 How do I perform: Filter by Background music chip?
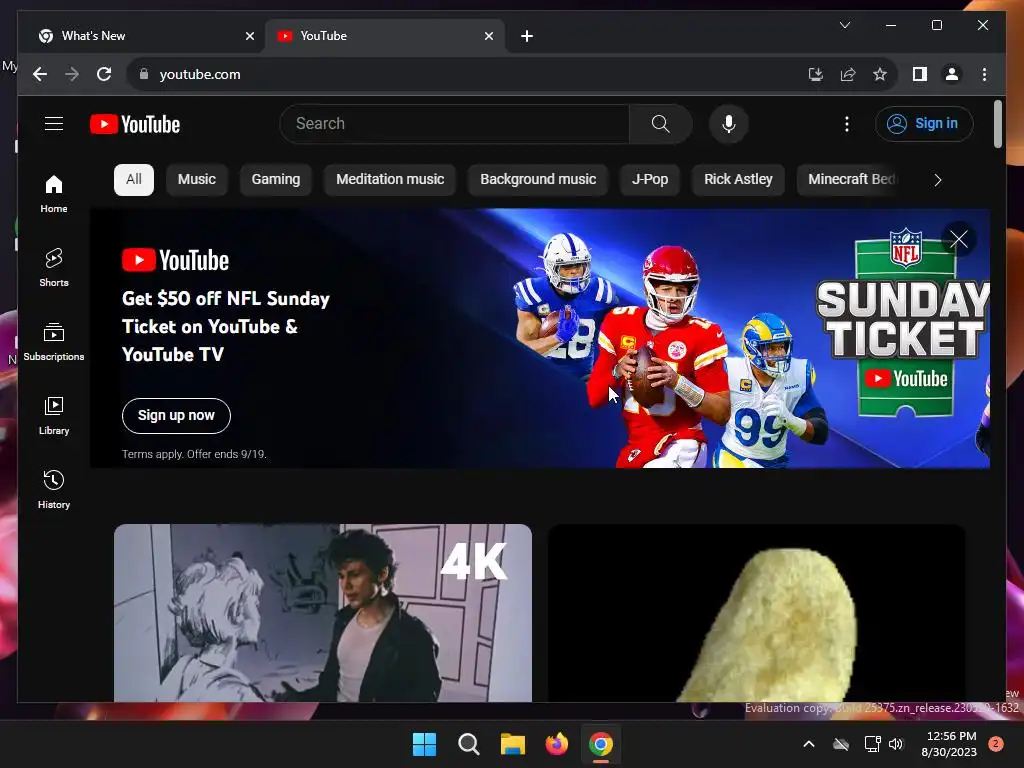[x=538, y=180]
